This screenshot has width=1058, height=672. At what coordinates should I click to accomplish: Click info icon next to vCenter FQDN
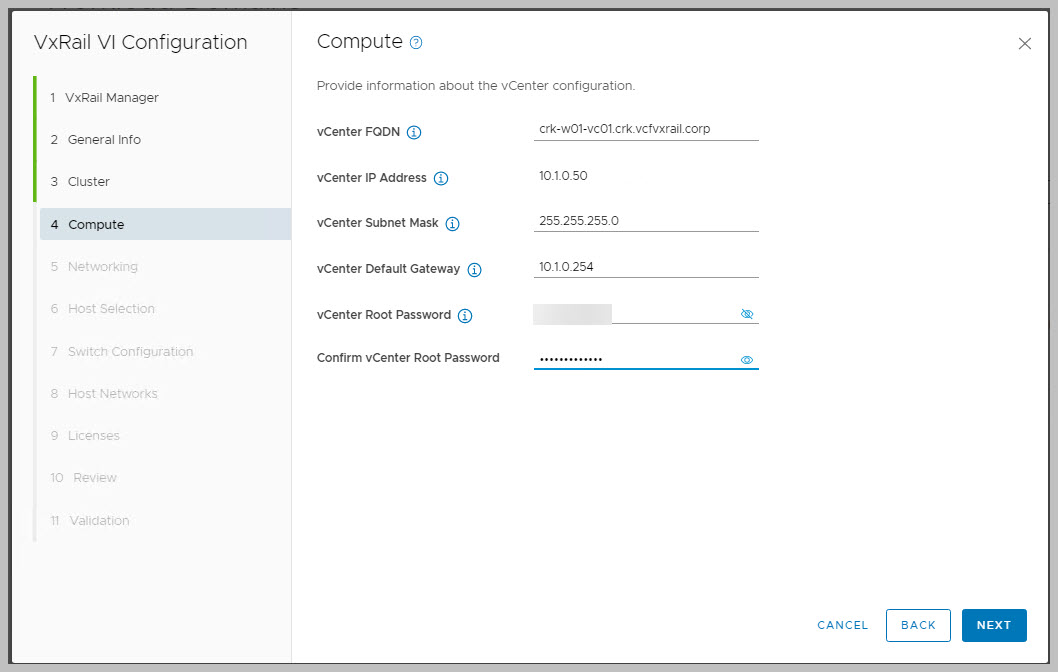(414, 132)
